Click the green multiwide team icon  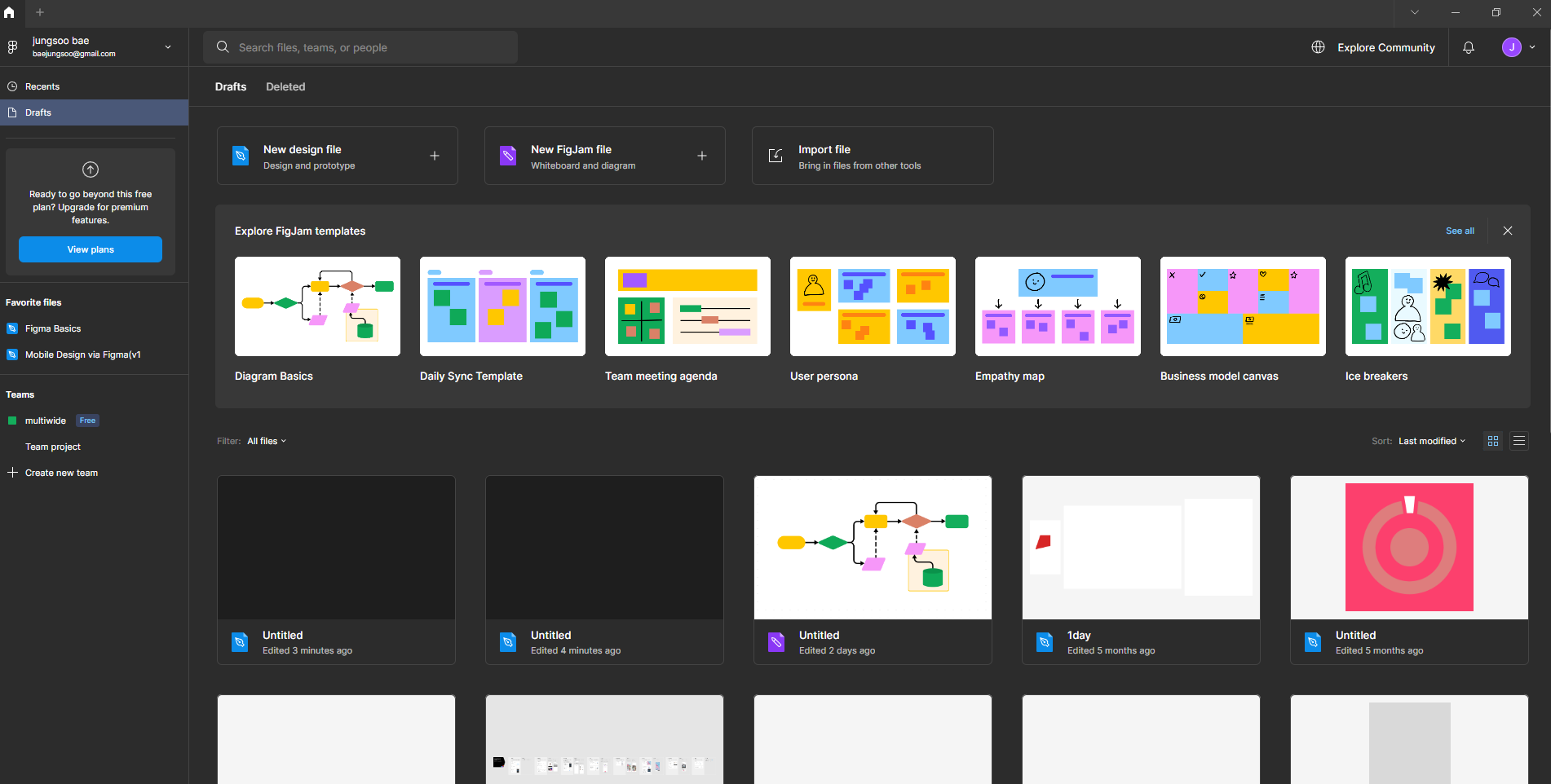click(x=12, y=421)
